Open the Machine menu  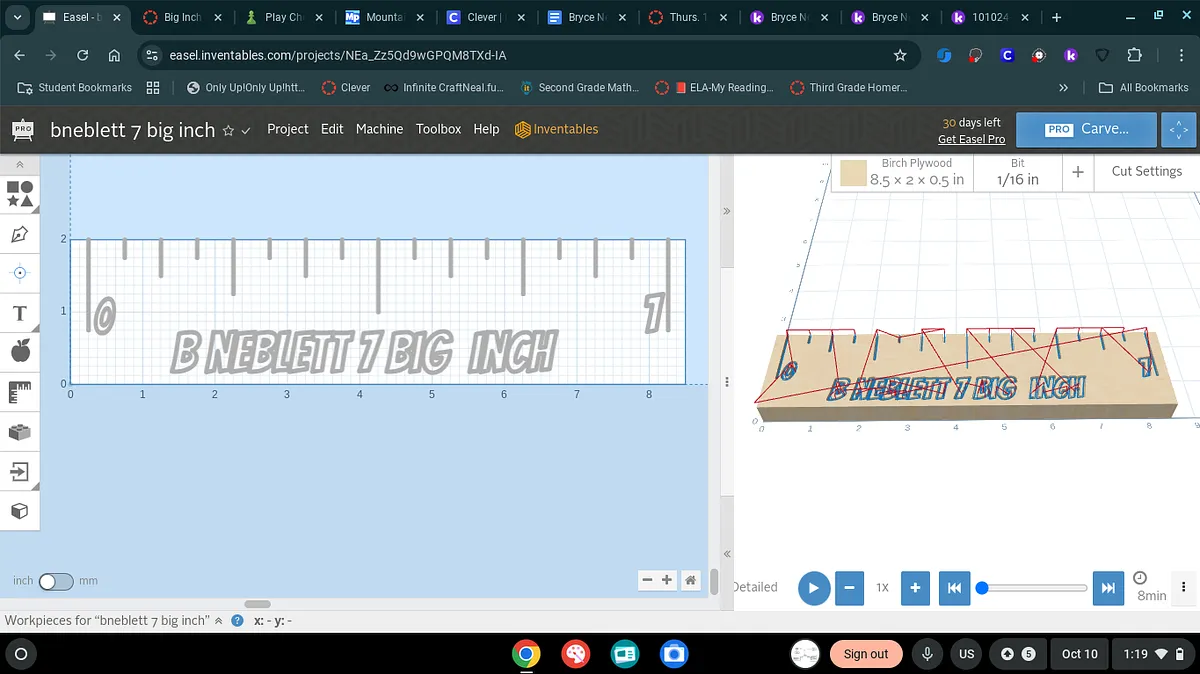[379, 129]
